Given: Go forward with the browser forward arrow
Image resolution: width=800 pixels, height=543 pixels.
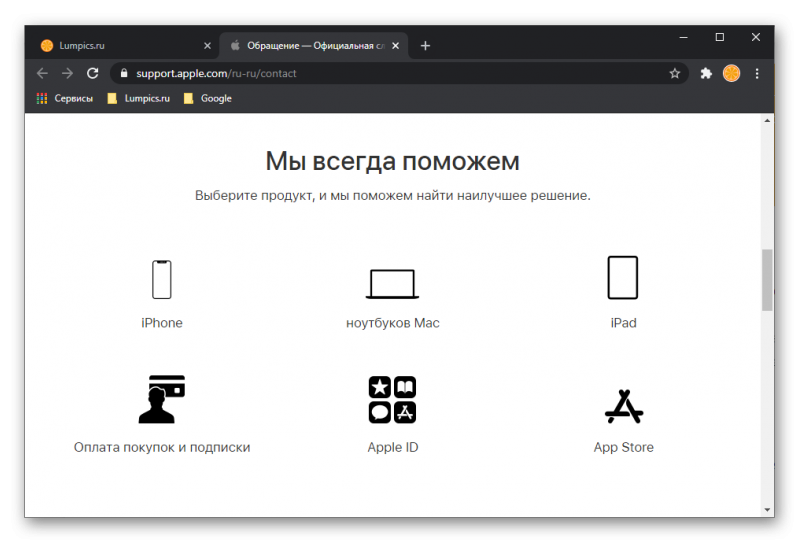Looking at the screenshot, I should click(x=67, y=73).
